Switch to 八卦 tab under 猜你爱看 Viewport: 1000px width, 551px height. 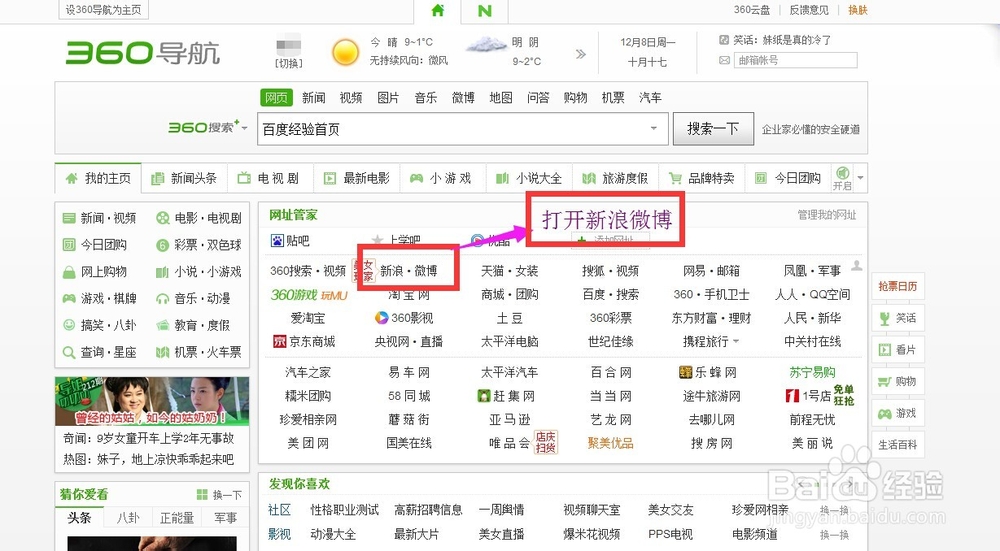click(x=128, y=517)
